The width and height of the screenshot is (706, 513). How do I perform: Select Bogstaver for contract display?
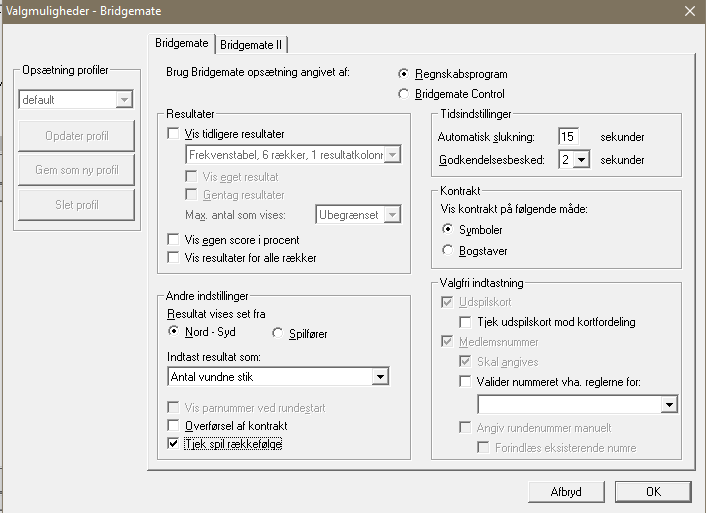click(449, 250)
